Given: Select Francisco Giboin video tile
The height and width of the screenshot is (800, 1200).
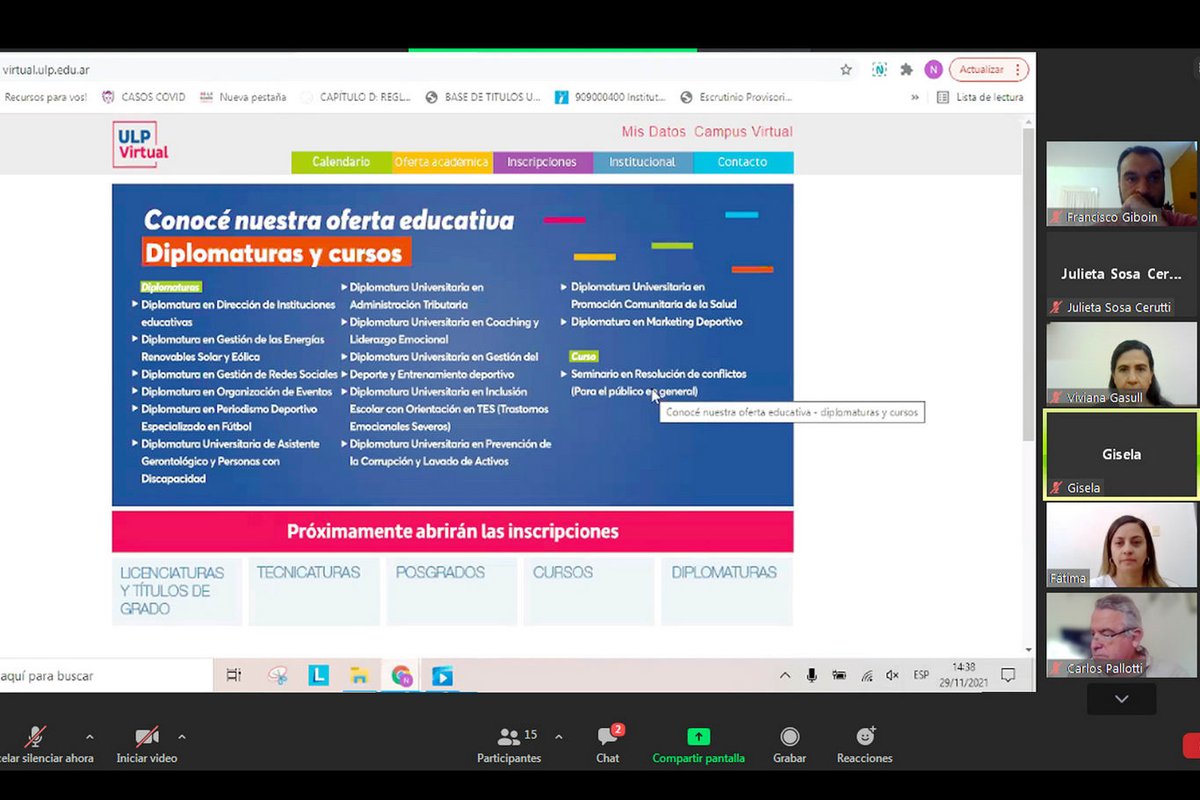Looking at the screenshot, I should coord(1121,183).
